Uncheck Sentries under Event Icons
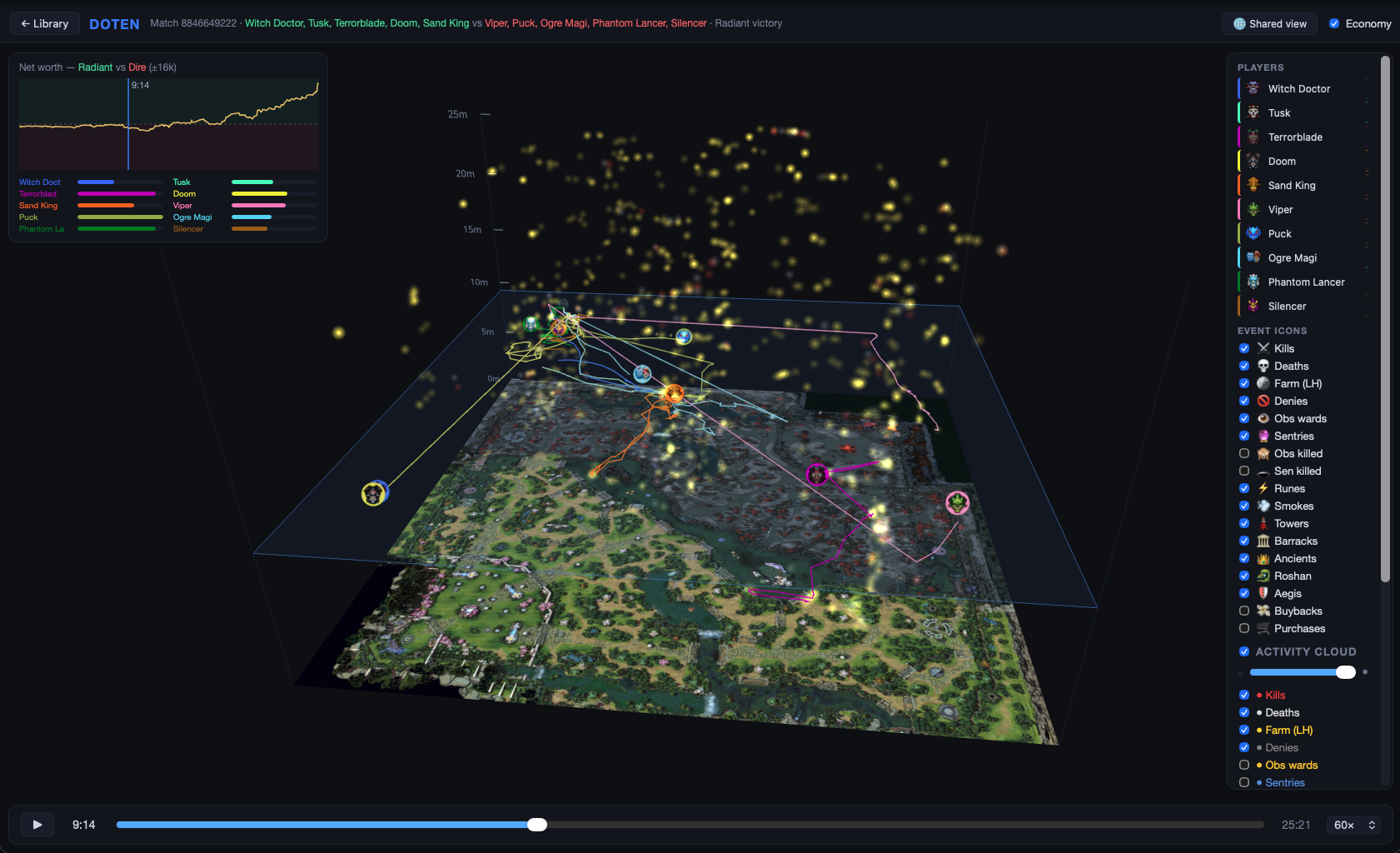1400x853 pixels. pos(1244,436)
